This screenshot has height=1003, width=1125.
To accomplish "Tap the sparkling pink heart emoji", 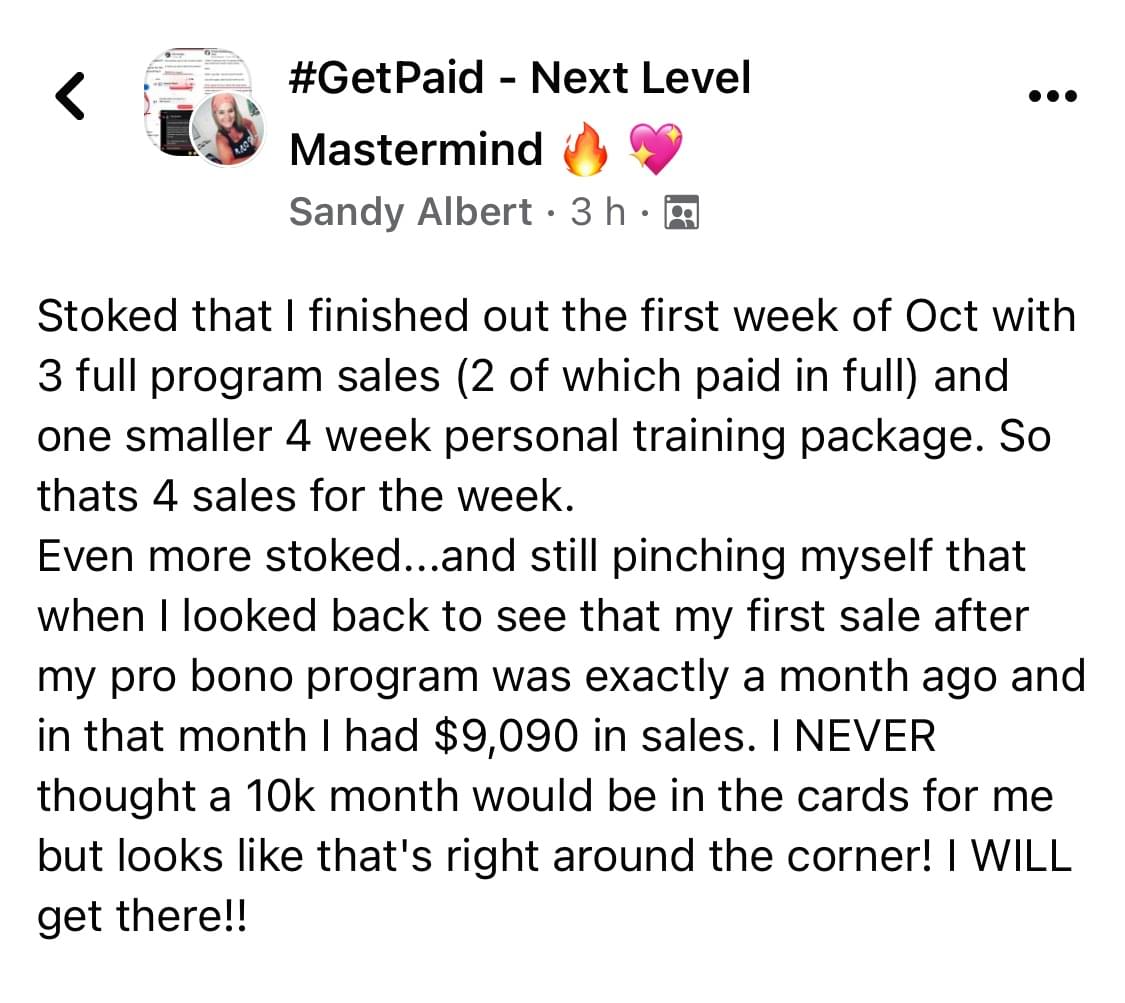I will click(655, 149).
